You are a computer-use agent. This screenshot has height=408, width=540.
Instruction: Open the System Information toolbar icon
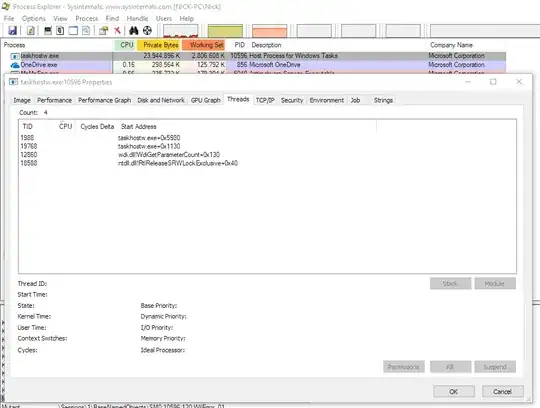pyautogui.click(x=48, y=31)
